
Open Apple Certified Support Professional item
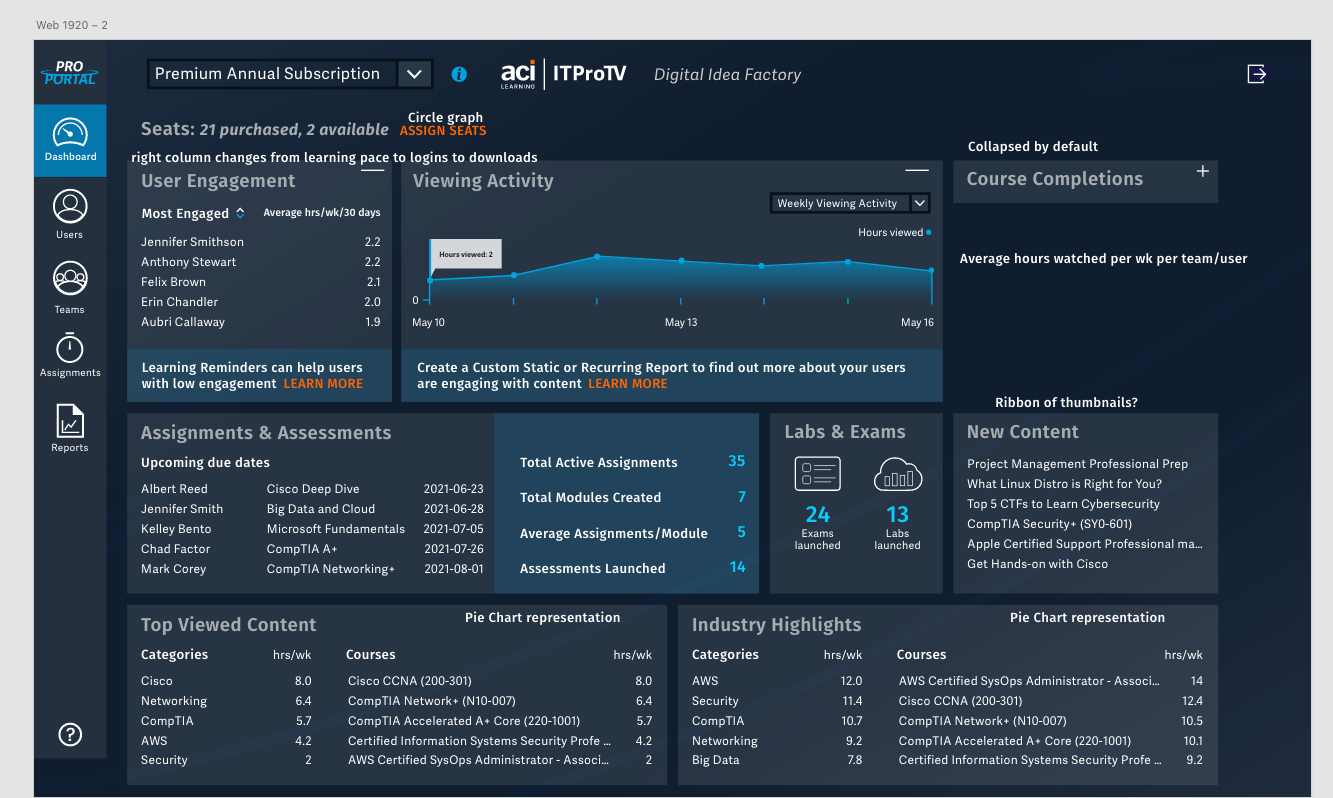tap(1085, 544)
